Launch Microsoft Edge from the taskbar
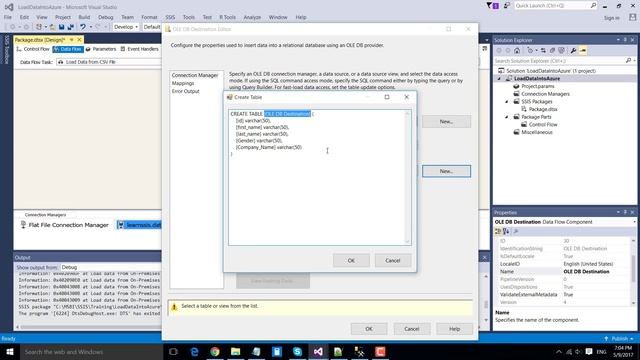 [194, 351]
